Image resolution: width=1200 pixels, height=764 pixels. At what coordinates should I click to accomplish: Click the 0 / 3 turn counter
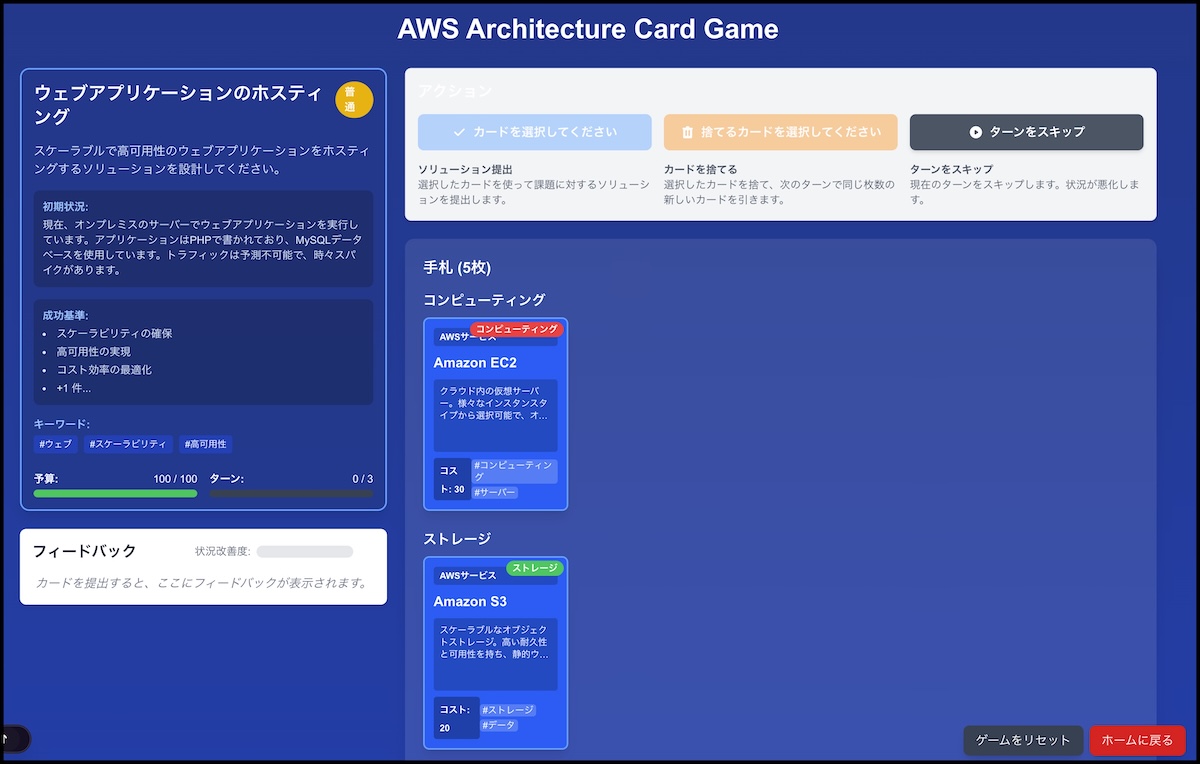362,479
